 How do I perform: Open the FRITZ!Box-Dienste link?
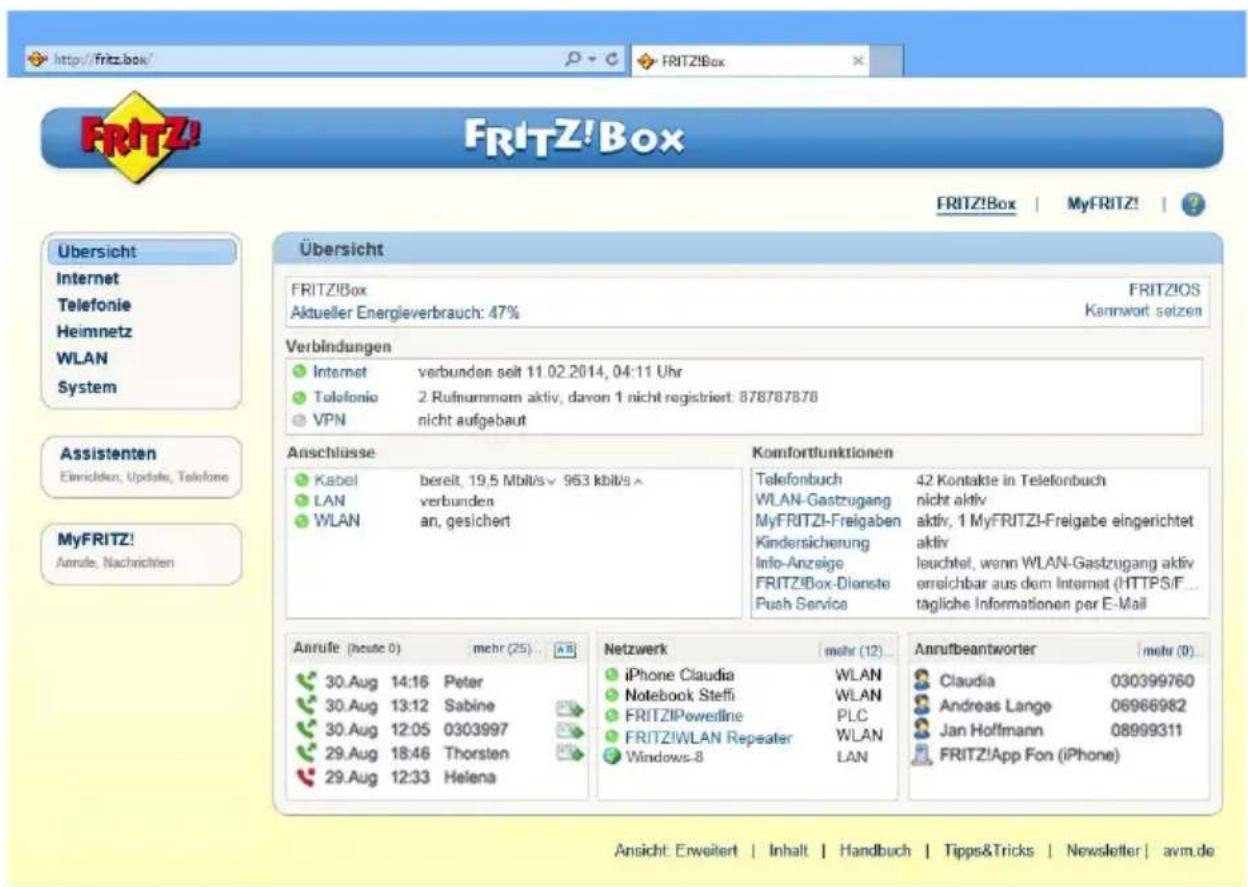pyautogui.click(x=822, y=583)
